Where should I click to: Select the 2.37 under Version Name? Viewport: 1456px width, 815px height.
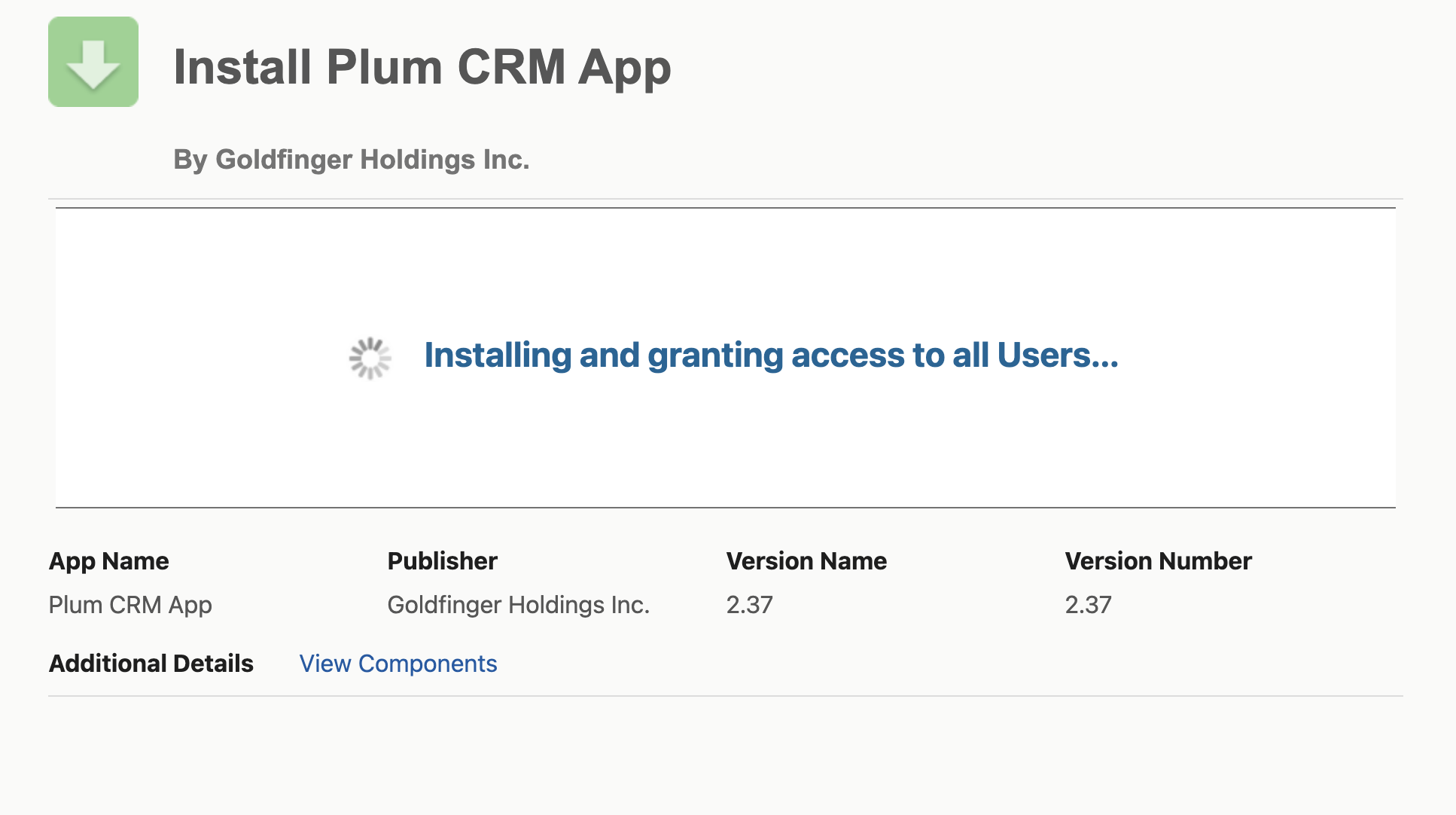750,605
